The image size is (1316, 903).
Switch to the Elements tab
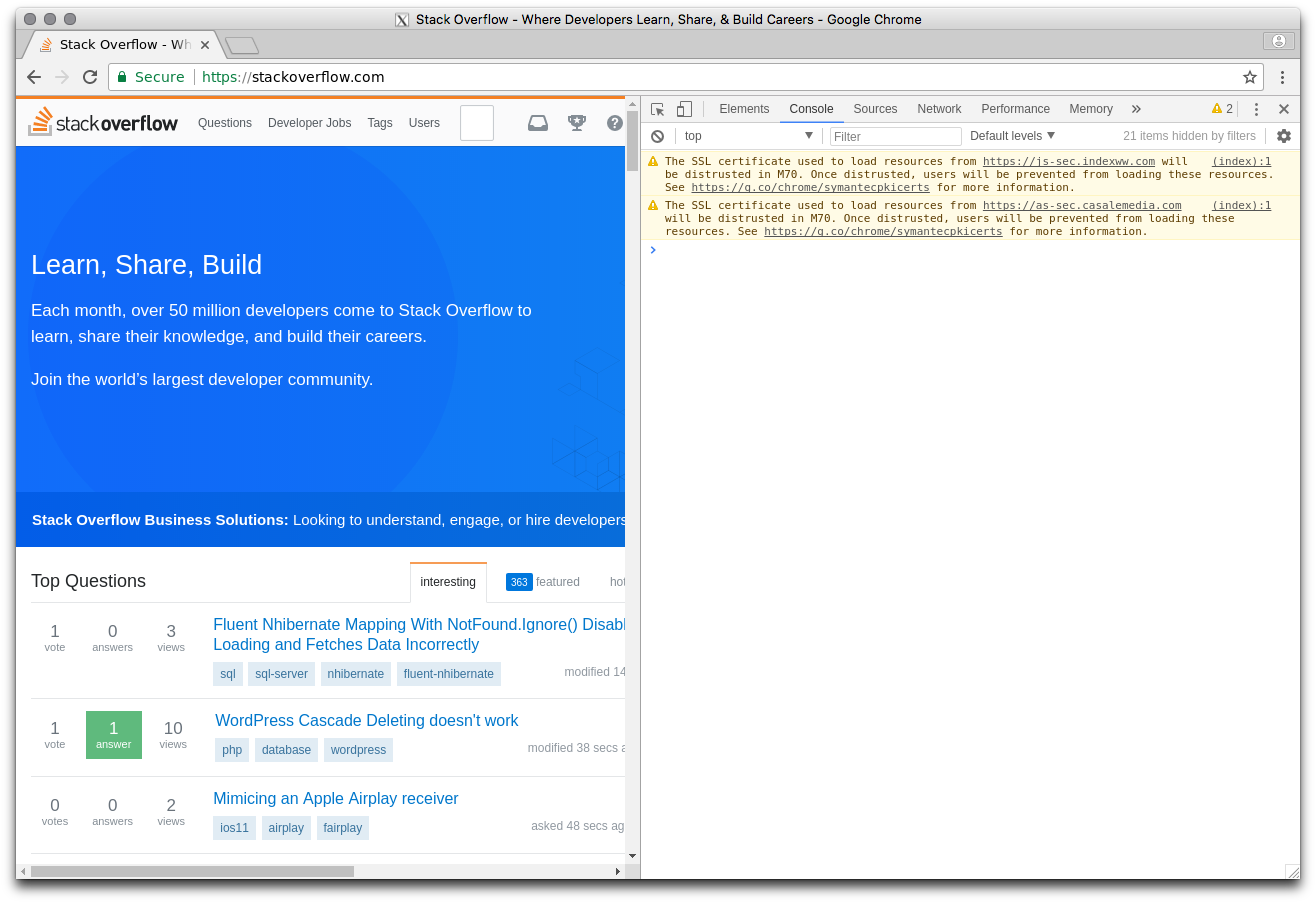(744, 109)
